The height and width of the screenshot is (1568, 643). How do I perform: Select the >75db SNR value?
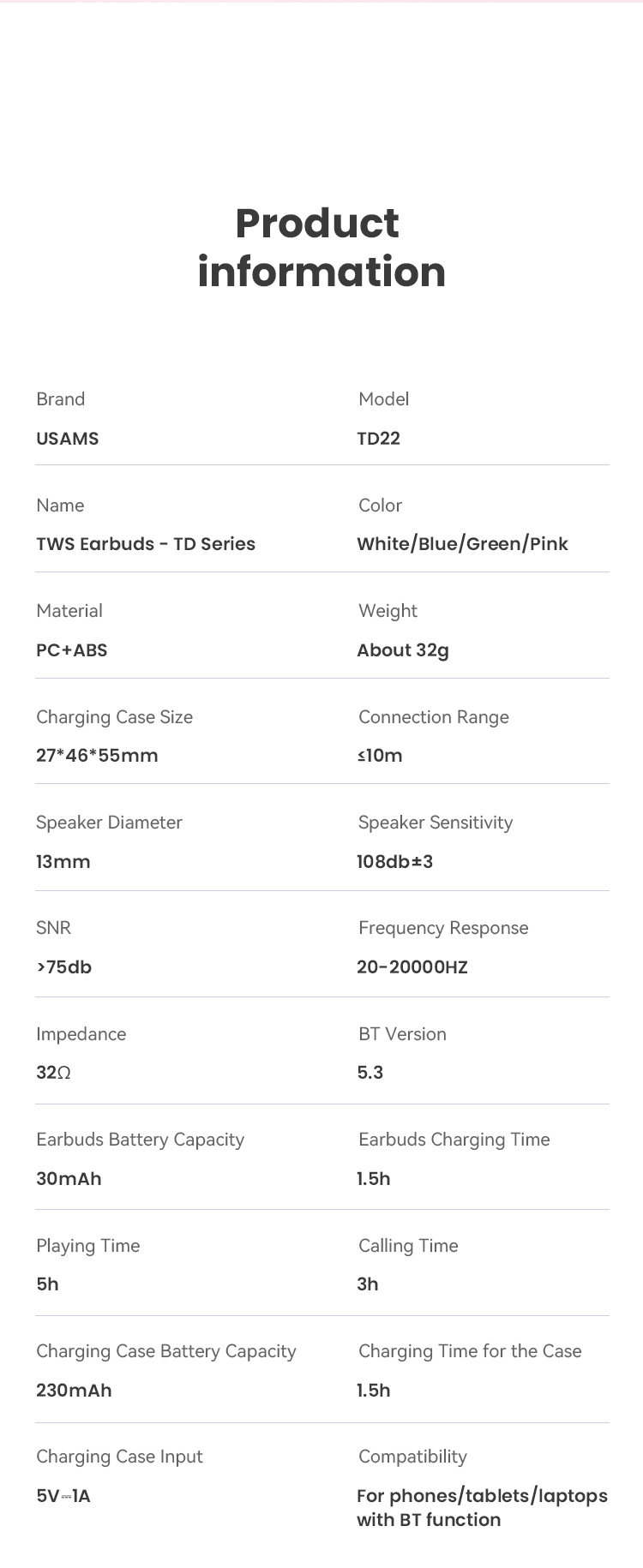tap(64, 967)
